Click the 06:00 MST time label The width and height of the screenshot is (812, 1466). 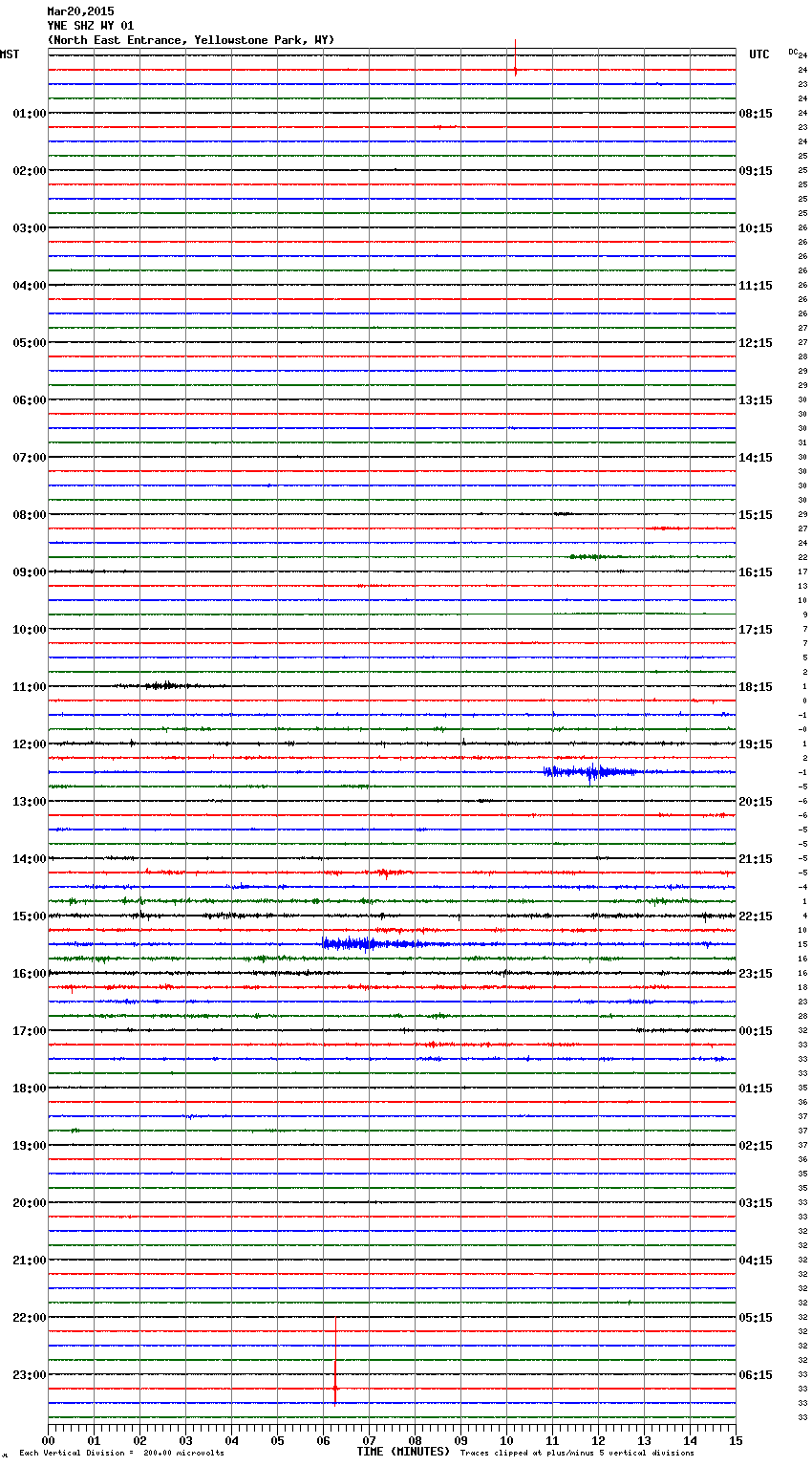pos(30,400)
